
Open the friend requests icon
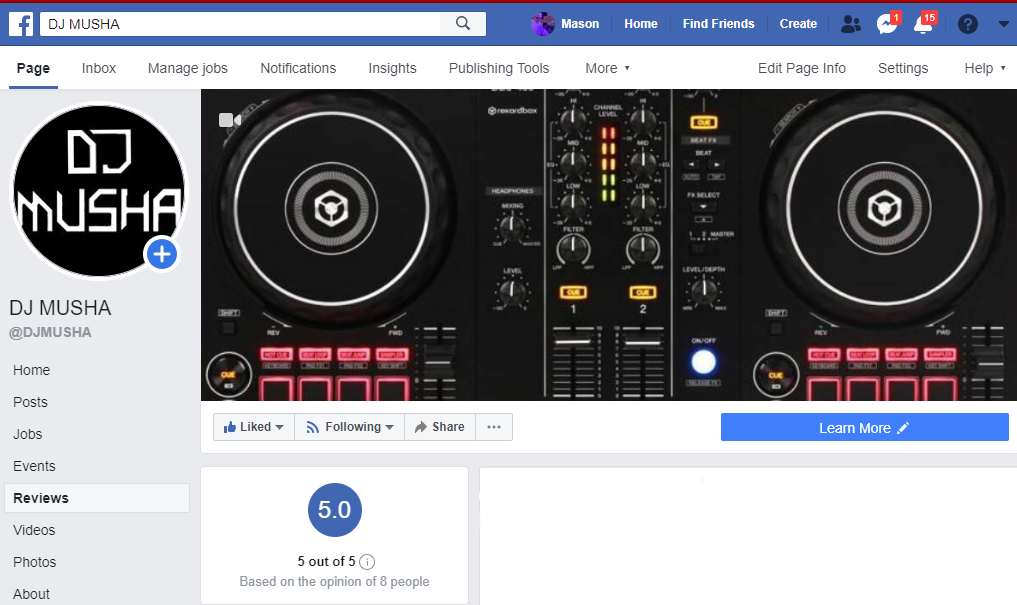click(x=850, y=24)
